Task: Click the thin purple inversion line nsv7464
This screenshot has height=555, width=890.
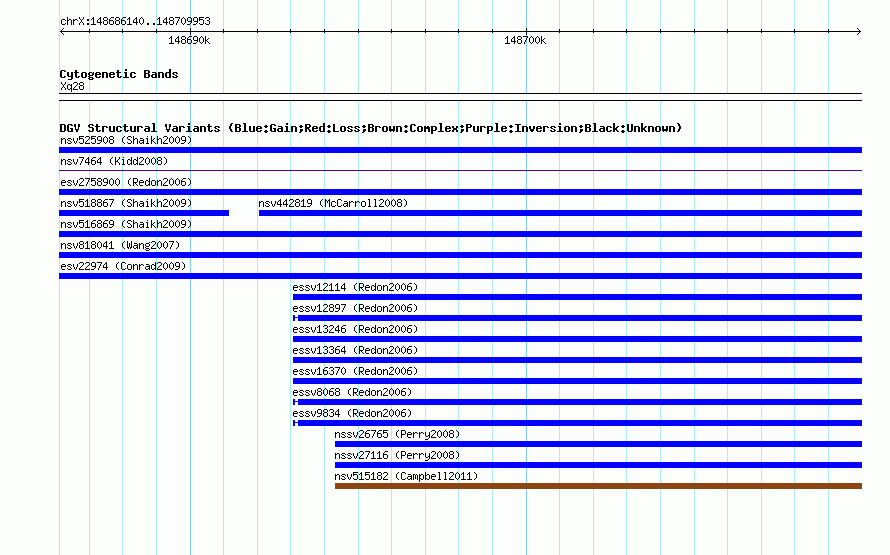Action: (x=460, y=170)
